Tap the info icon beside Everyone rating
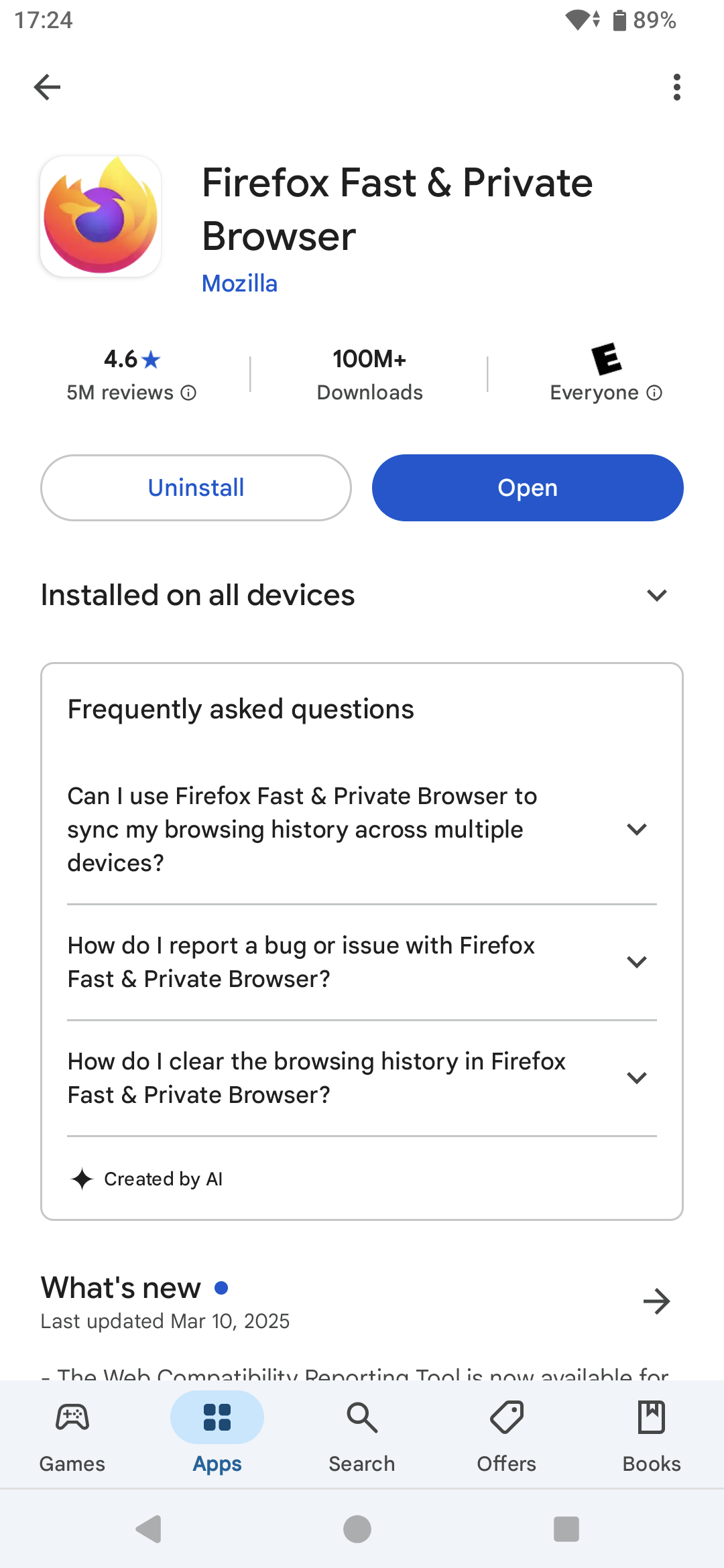Viewport: 724px width, 1568px height. click(x=654, y=393)
